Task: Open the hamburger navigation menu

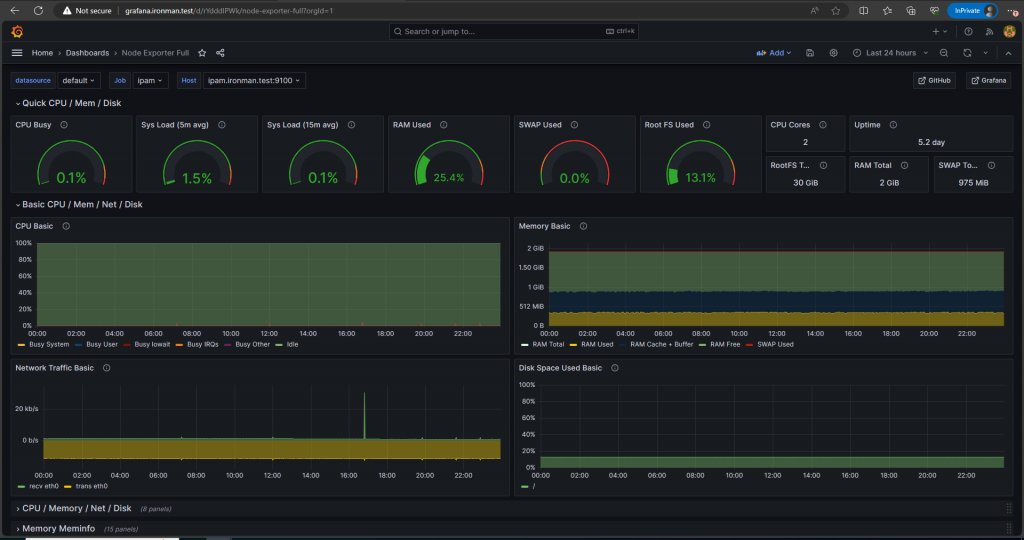Action: (17, 53)
